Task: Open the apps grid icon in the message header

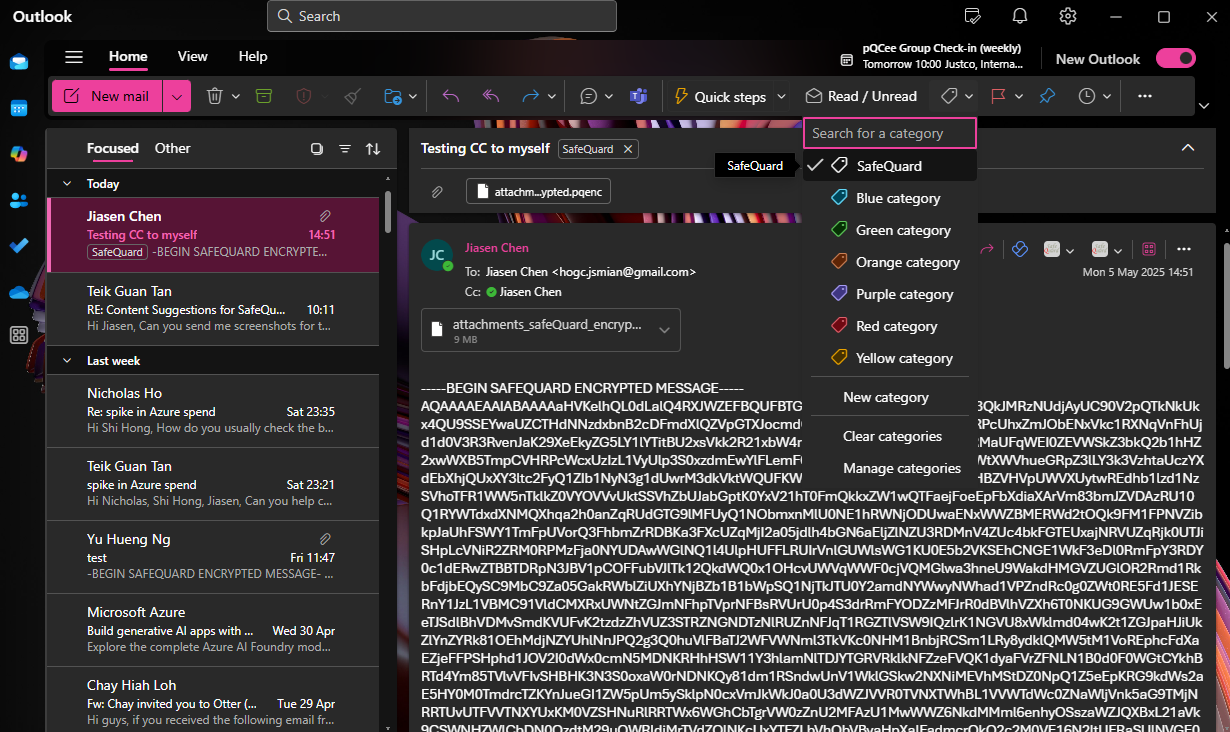Action: (x=1149, y=249)
